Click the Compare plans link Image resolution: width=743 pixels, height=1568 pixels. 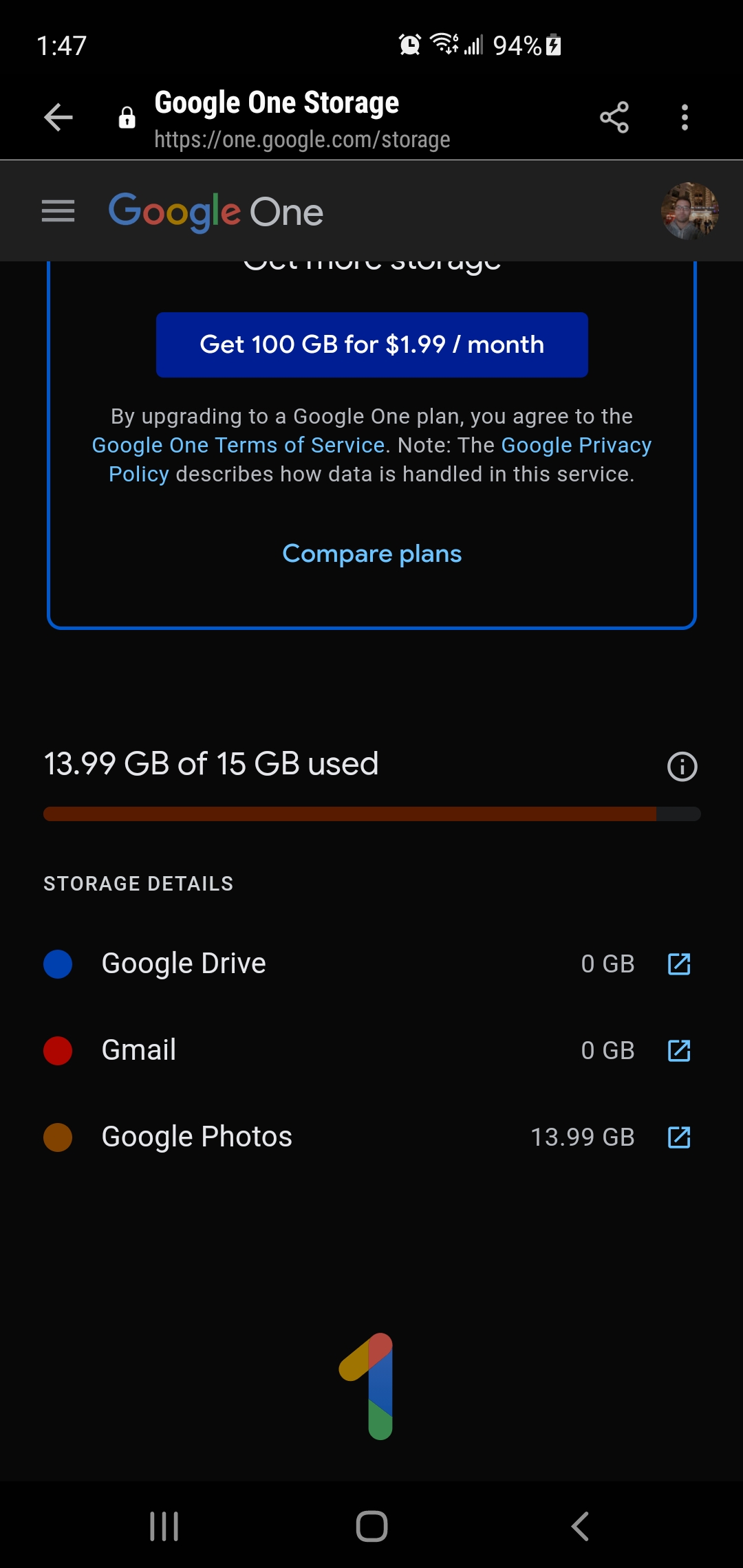point(372,554)
